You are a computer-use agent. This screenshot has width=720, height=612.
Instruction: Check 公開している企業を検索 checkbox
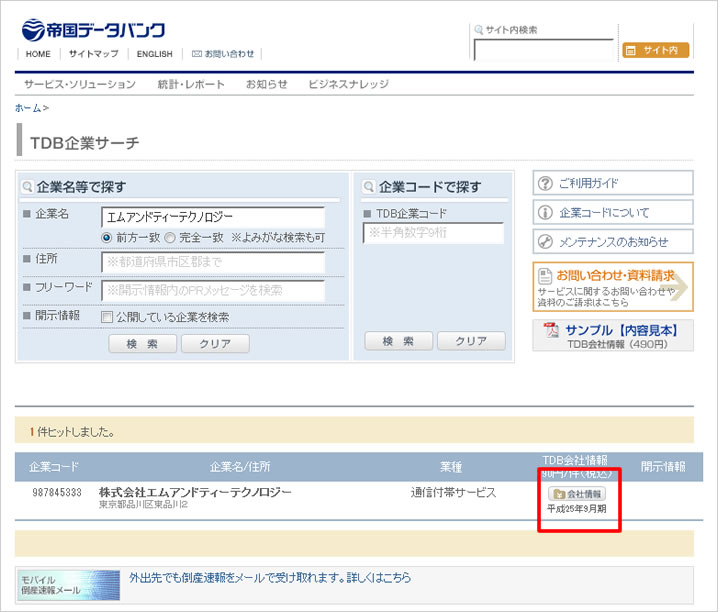click(x=107, y=317)
